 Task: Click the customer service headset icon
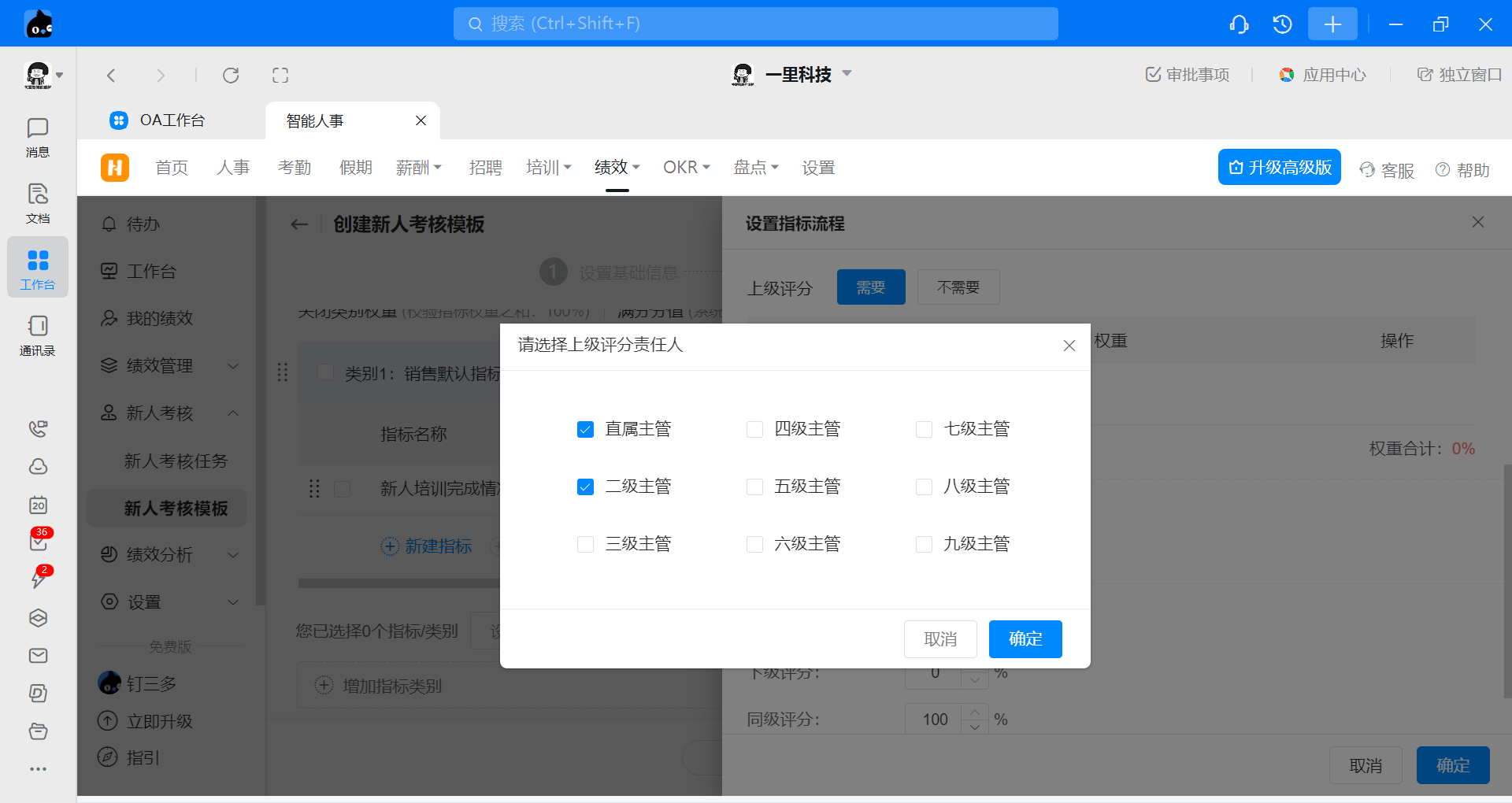click(1239, 24)
